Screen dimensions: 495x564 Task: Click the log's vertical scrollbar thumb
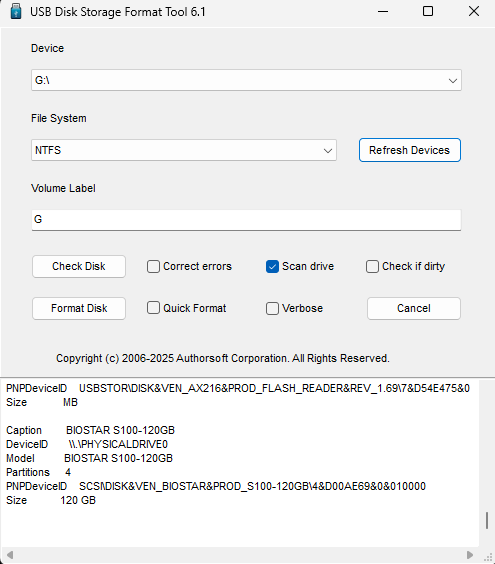487,520
